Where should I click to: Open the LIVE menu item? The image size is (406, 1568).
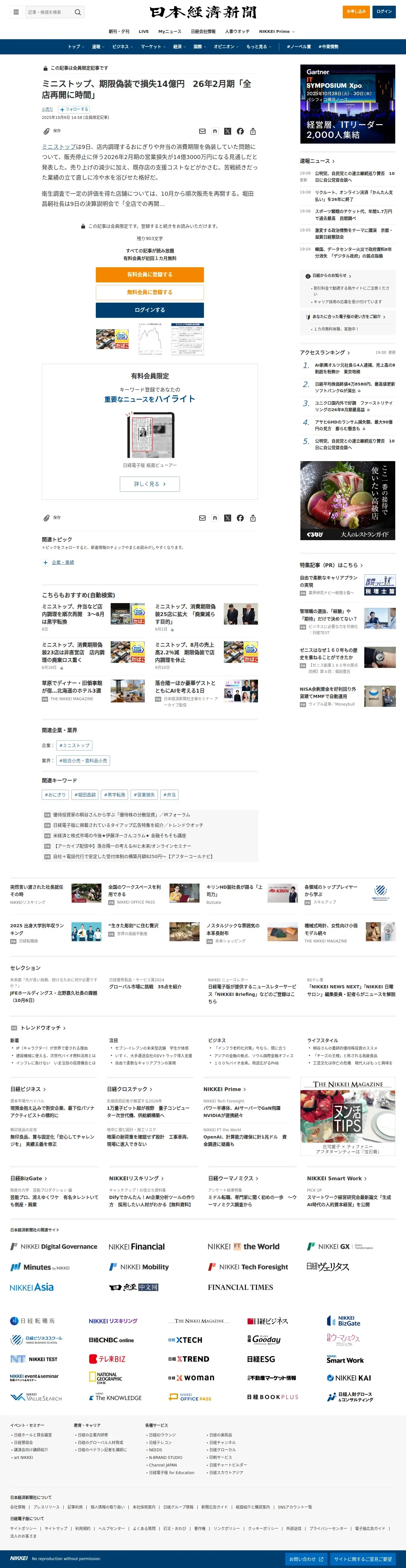(144, 31)
